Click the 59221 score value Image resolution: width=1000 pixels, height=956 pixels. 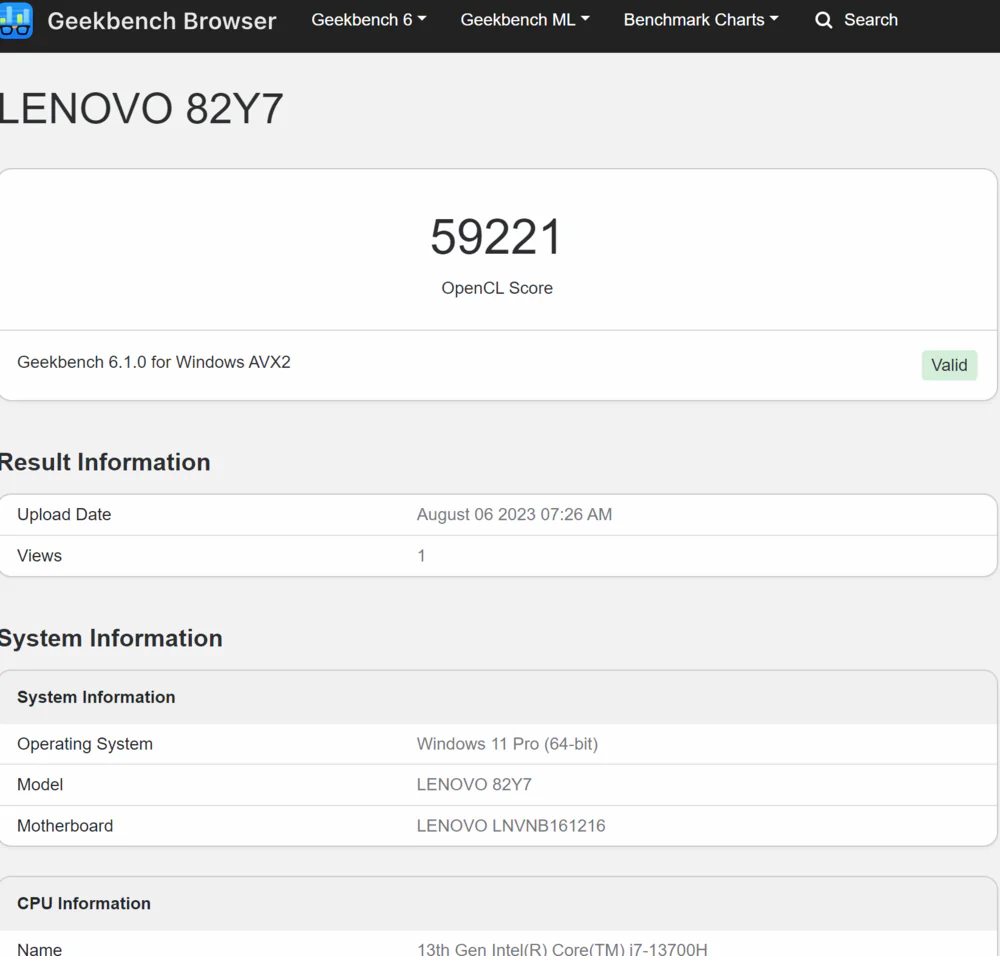point(496,237)
